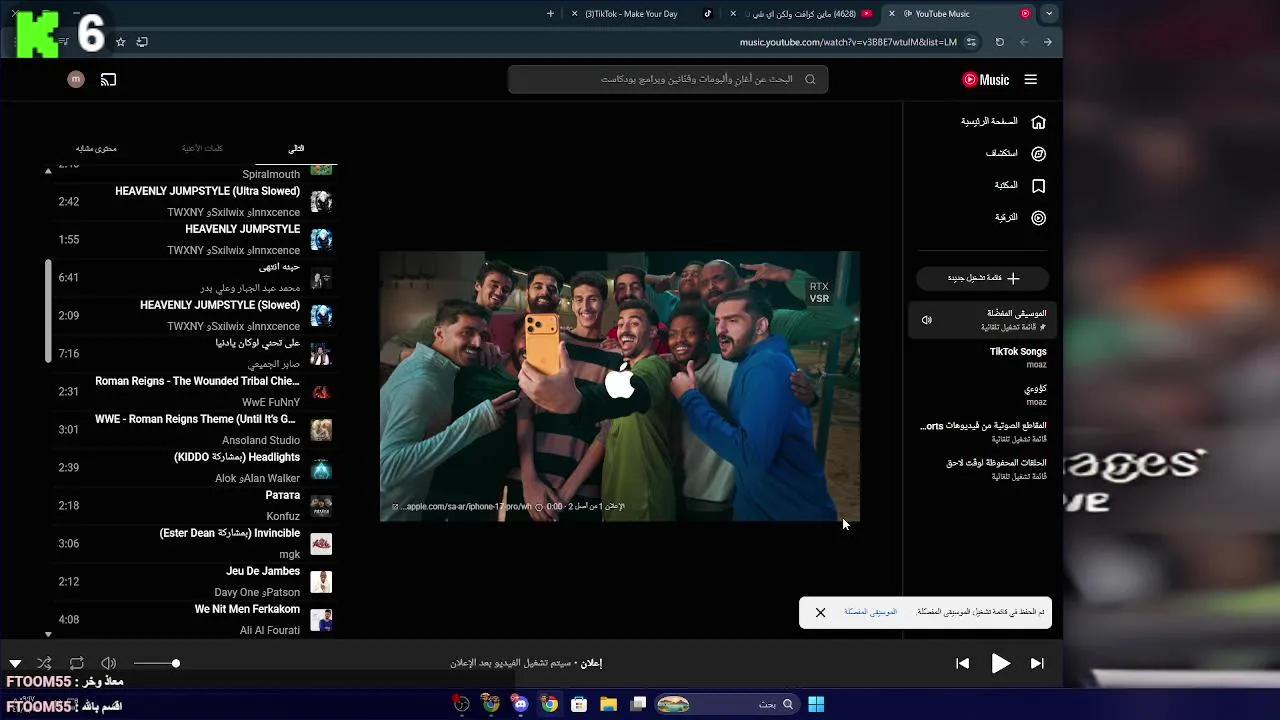The image size is (1280, 720).
Task: Collapse player page with down arrow
Action: coord(15,663)
